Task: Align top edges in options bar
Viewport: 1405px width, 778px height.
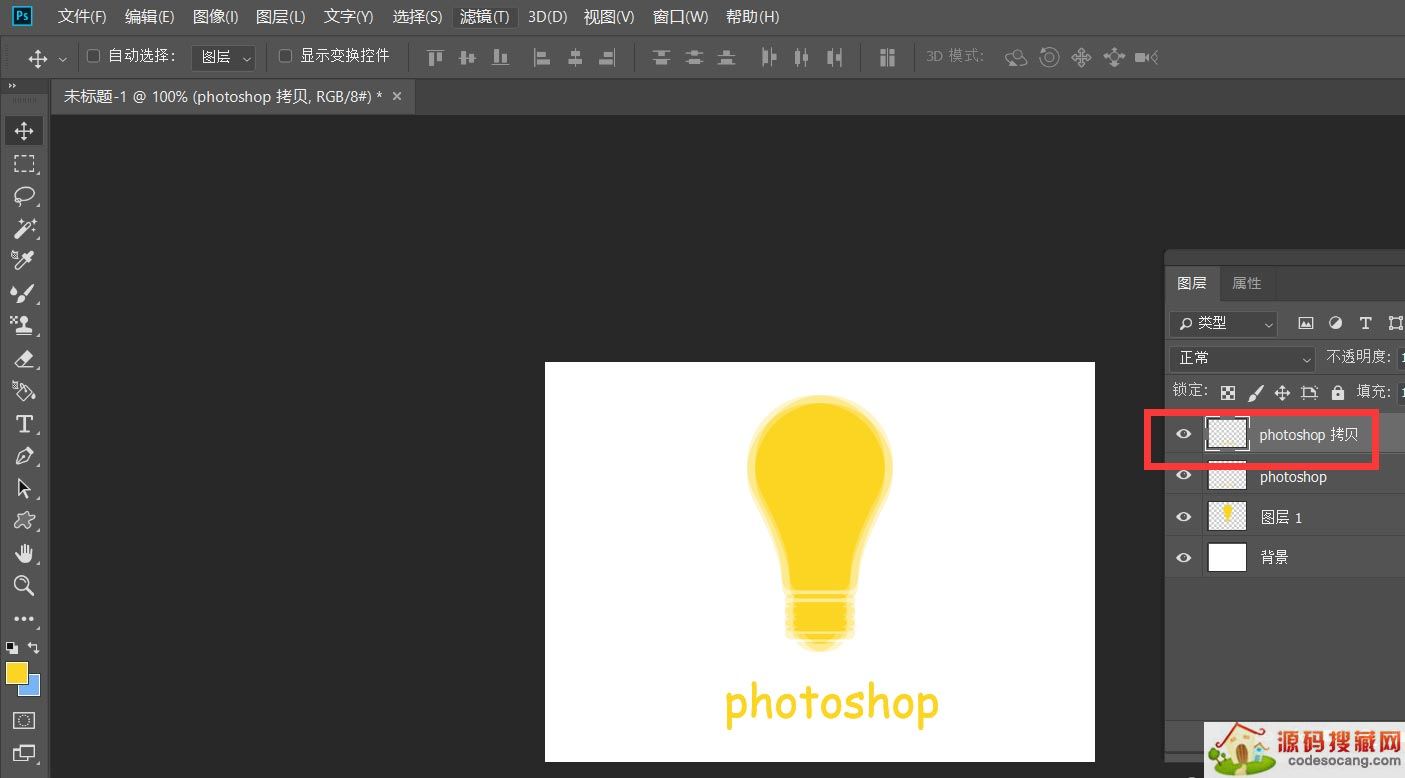Action: tap(435, 57)
